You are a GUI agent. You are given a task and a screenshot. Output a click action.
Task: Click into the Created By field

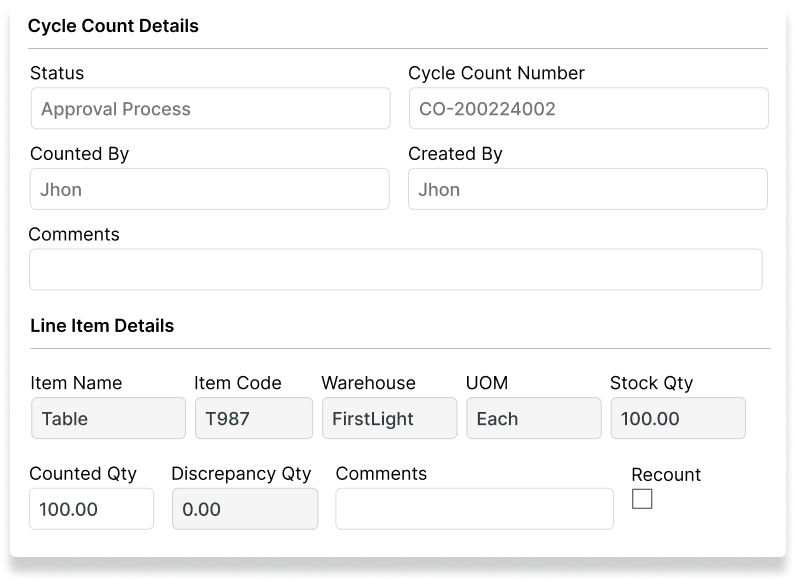588,189
